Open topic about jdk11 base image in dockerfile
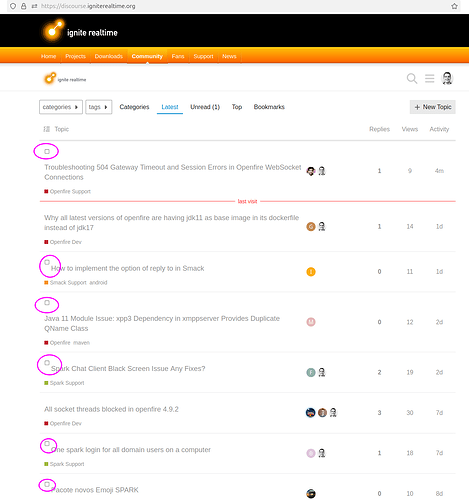Viewport: 469px width, 500px height. [172, 223]
